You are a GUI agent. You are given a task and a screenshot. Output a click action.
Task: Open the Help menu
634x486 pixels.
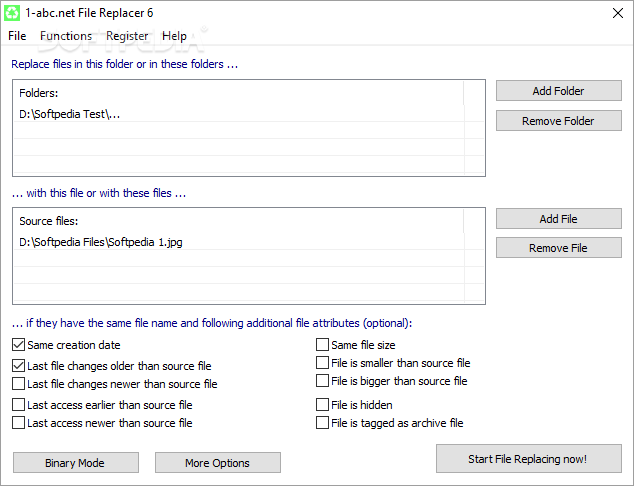174,36
